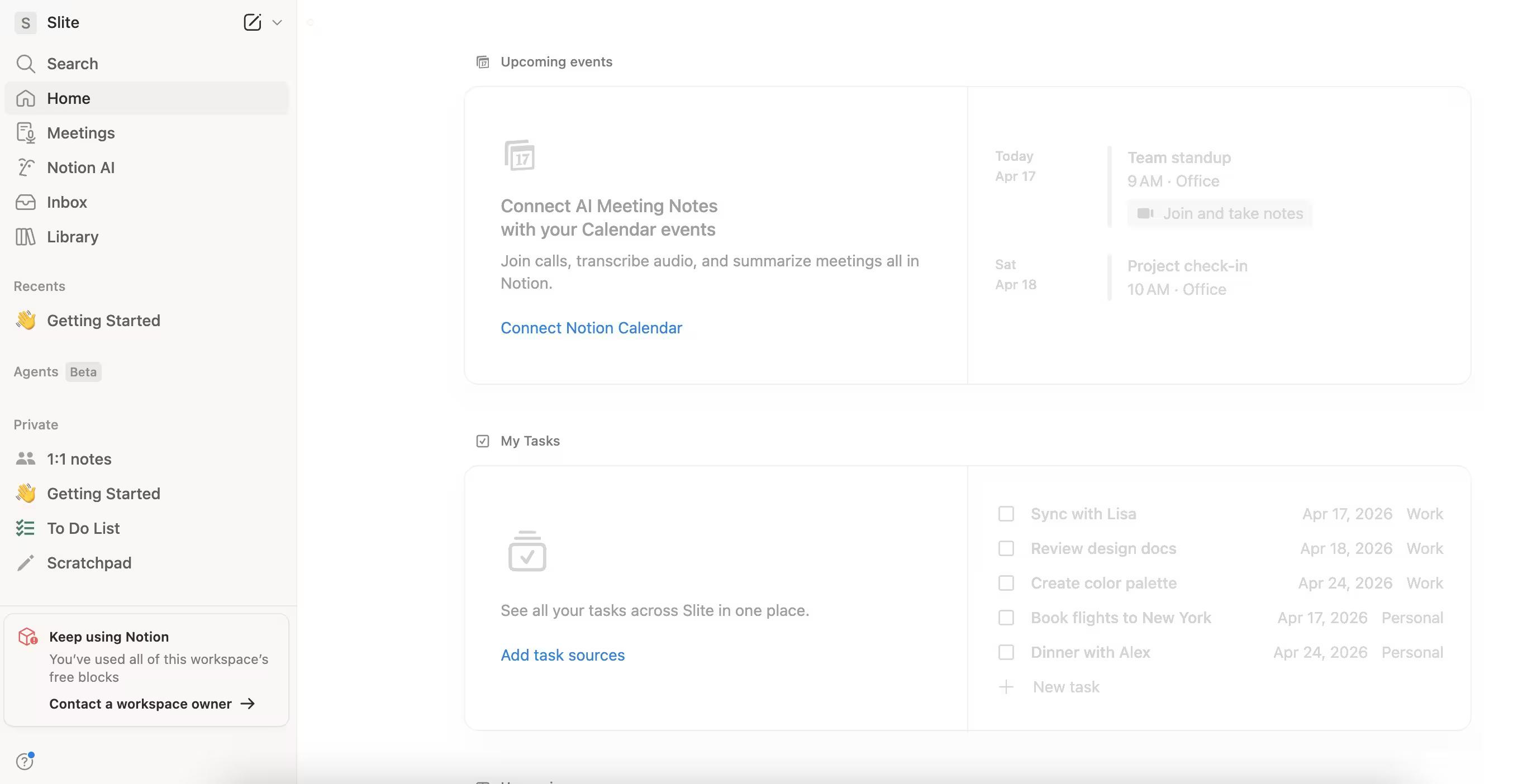Click the My Tasks checkbox icon

point(483,441)
